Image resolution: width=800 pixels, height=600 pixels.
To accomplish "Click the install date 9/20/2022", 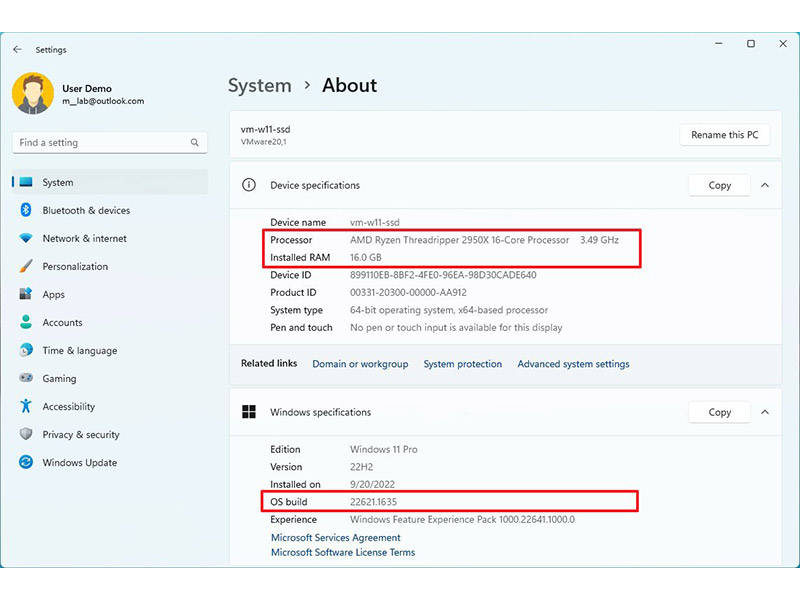I will tap(372, 484).
